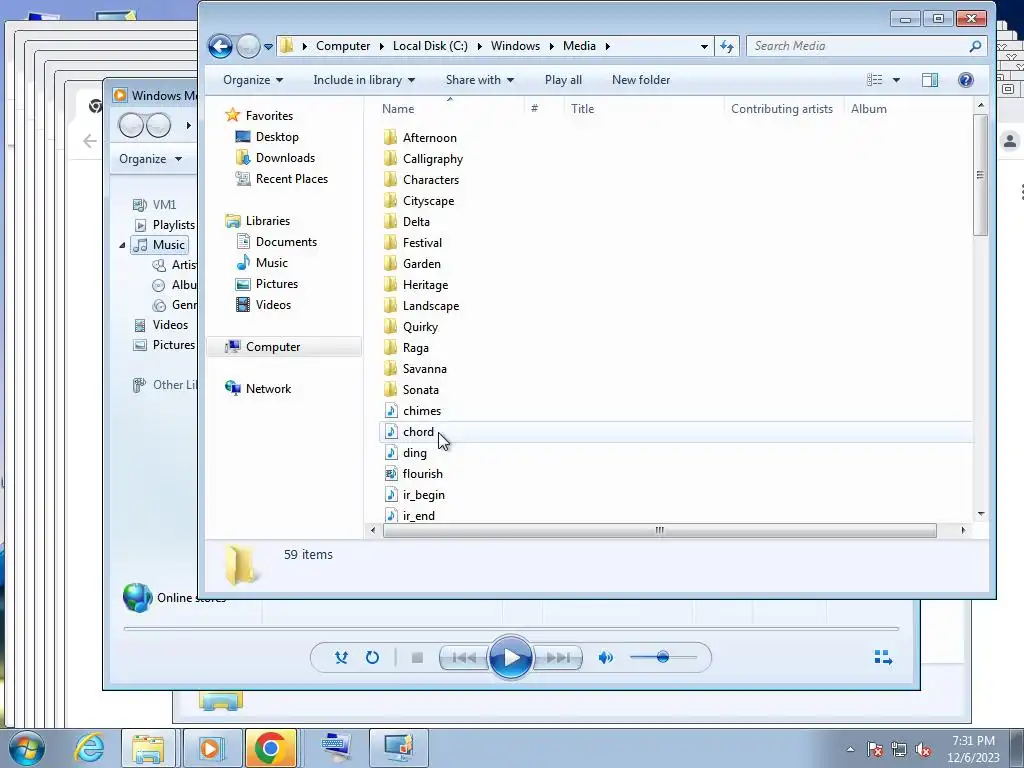Change view using the view icon
The width and height of the screenshot is (1024, 768).
tap(874, 80)
